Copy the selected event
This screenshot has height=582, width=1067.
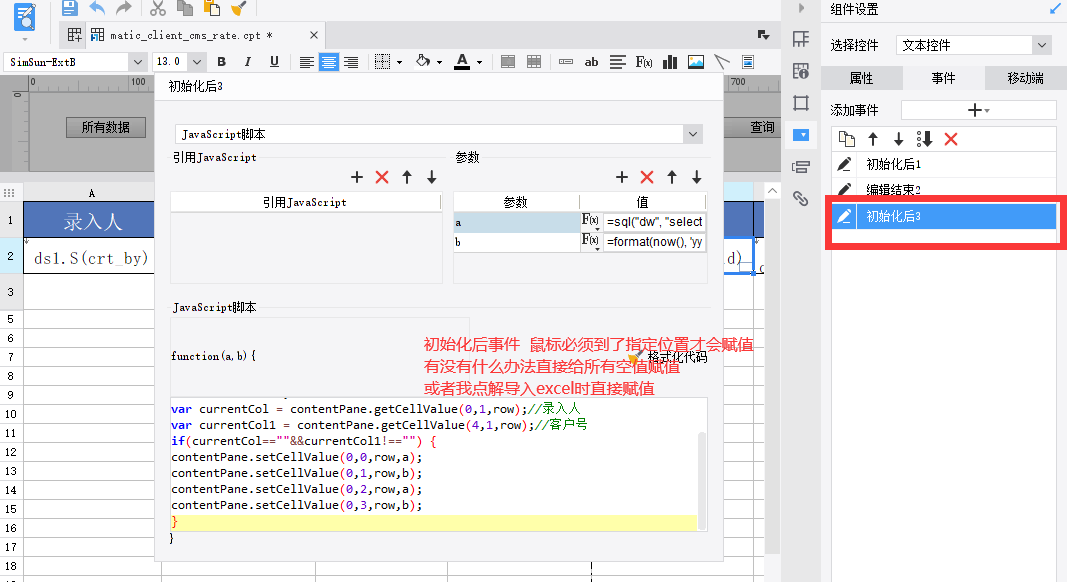[x=847, y=140]
